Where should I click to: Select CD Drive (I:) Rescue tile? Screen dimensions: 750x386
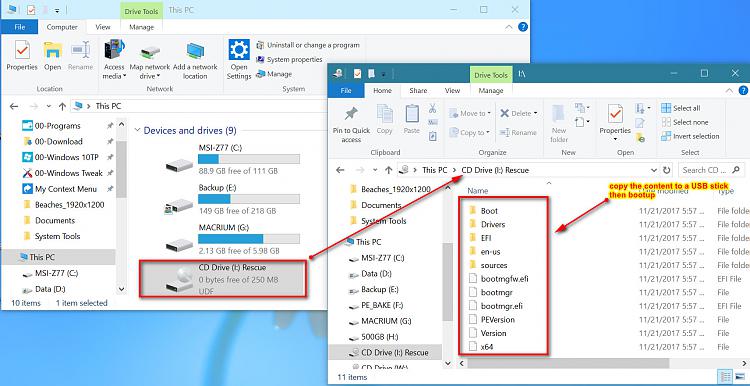pyautogui.click(x=223, y=279)
